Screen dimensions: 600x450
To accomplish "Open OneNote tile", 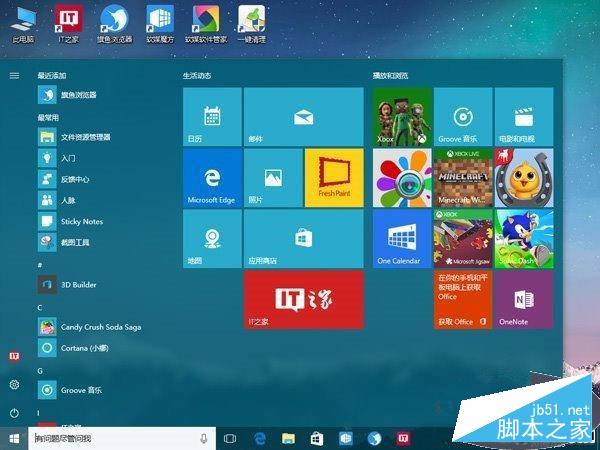I will (x=524, y=300).
